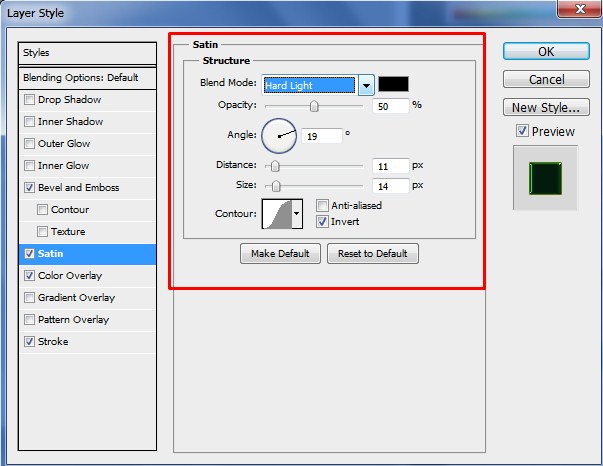Open Color Overlay settings
Image resolution: width=603 pixels, height=466 pixels.
[x=70, y=275]
